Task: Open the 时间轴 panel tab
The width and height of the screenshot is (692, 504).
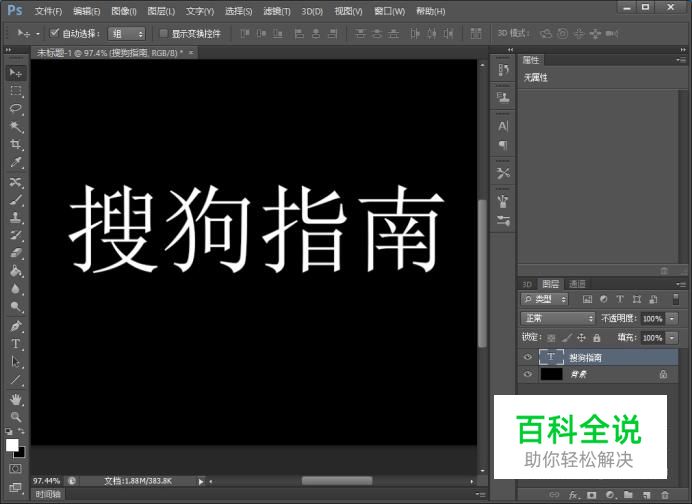Action: [48, 494]
